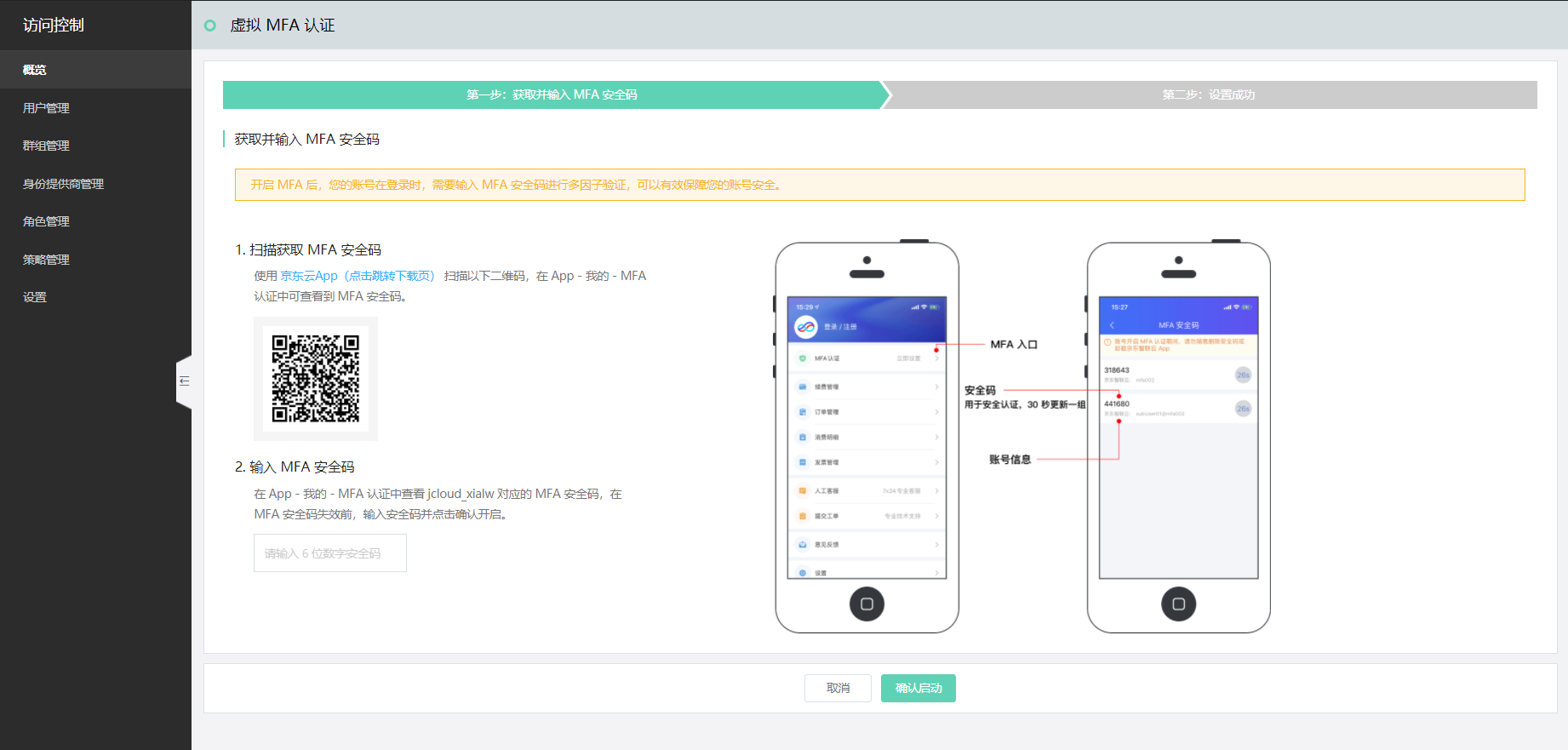Click the 获取并输入 MFA 安全码 section title
The height and width of the screenshot is (750, 1568).
tap(307, 139)
